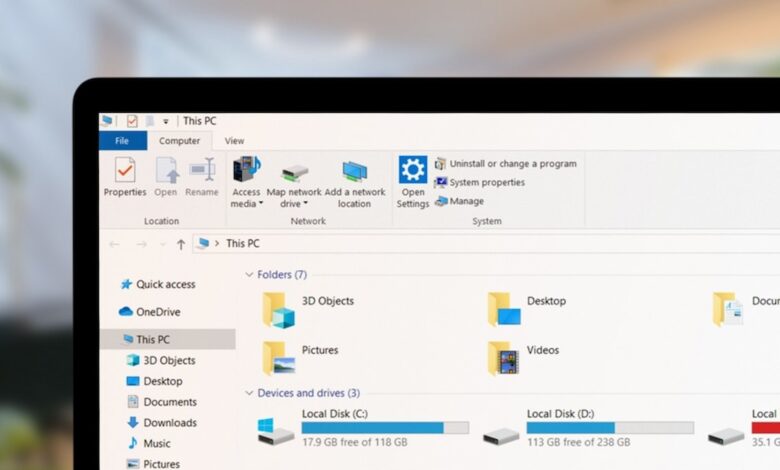The width and height of the screenshot is (780, 470).
Task: Switch to the View tab
Action: tap(234, 141)
